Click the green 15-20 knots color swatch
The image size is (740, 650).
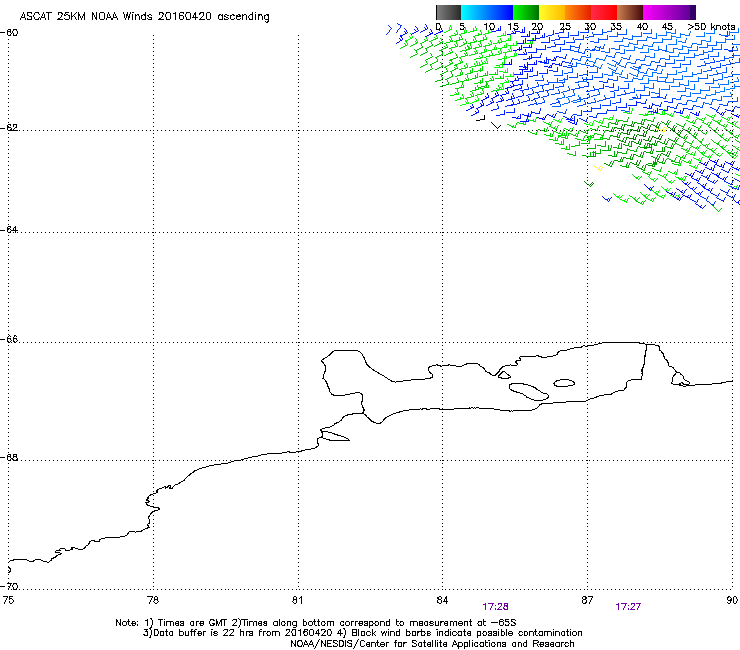click(x=526, y=12)
